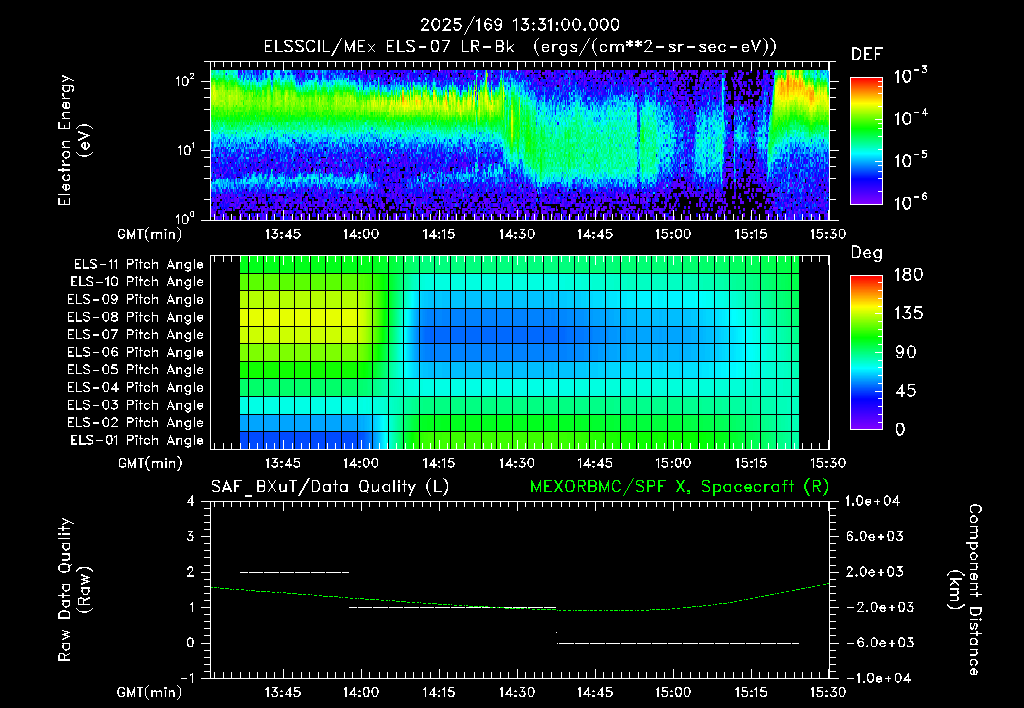Select the ELS-03 Pitch Angle row label

[x=136, y=405]
